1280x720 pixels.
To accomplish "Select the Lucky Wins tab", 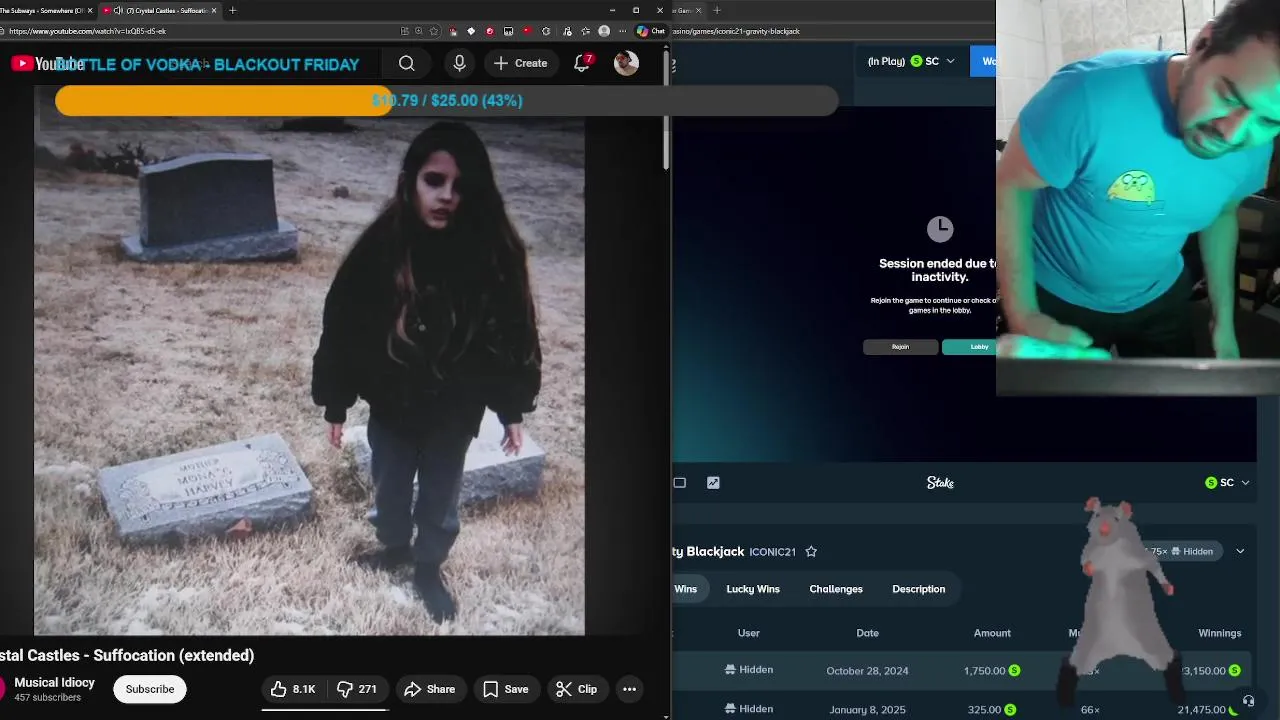I will [x=753, y=589].
